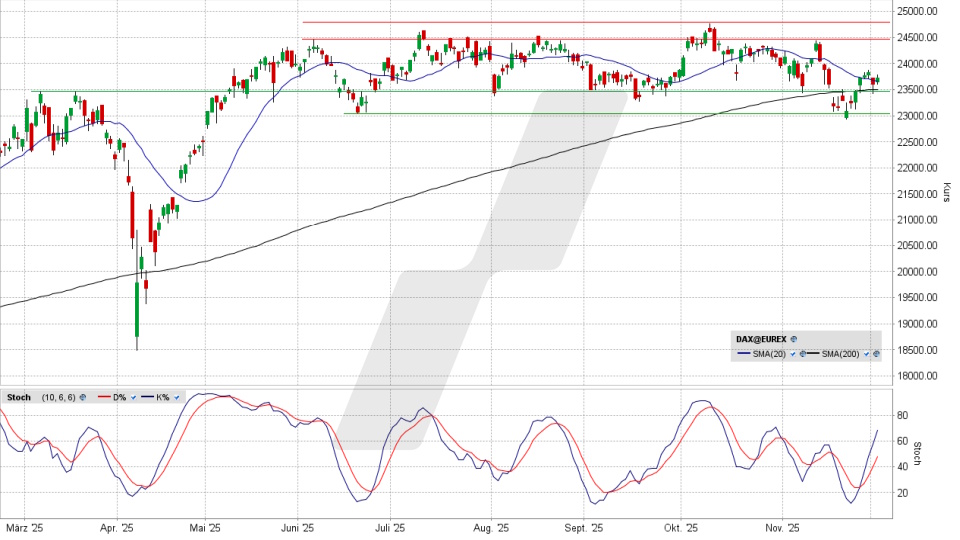Image resolution: width=960 pixels, height=540 pixels.
Task: Open the Stoch indicator settings globe icon
Action: [x=82, y=397]
